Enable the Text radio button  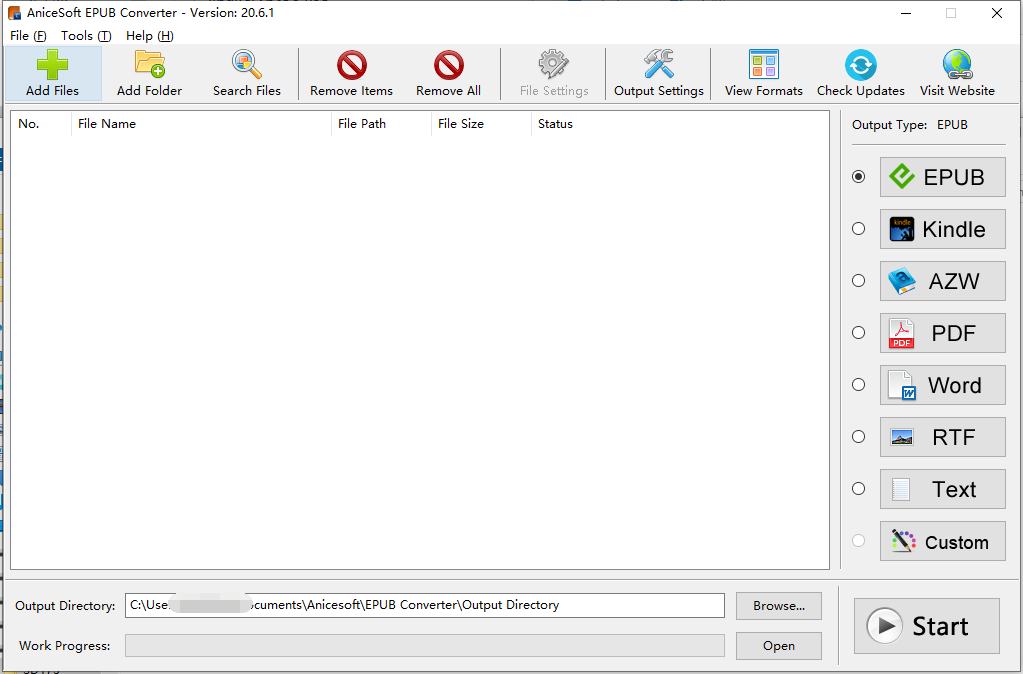[x=859, y=489]
